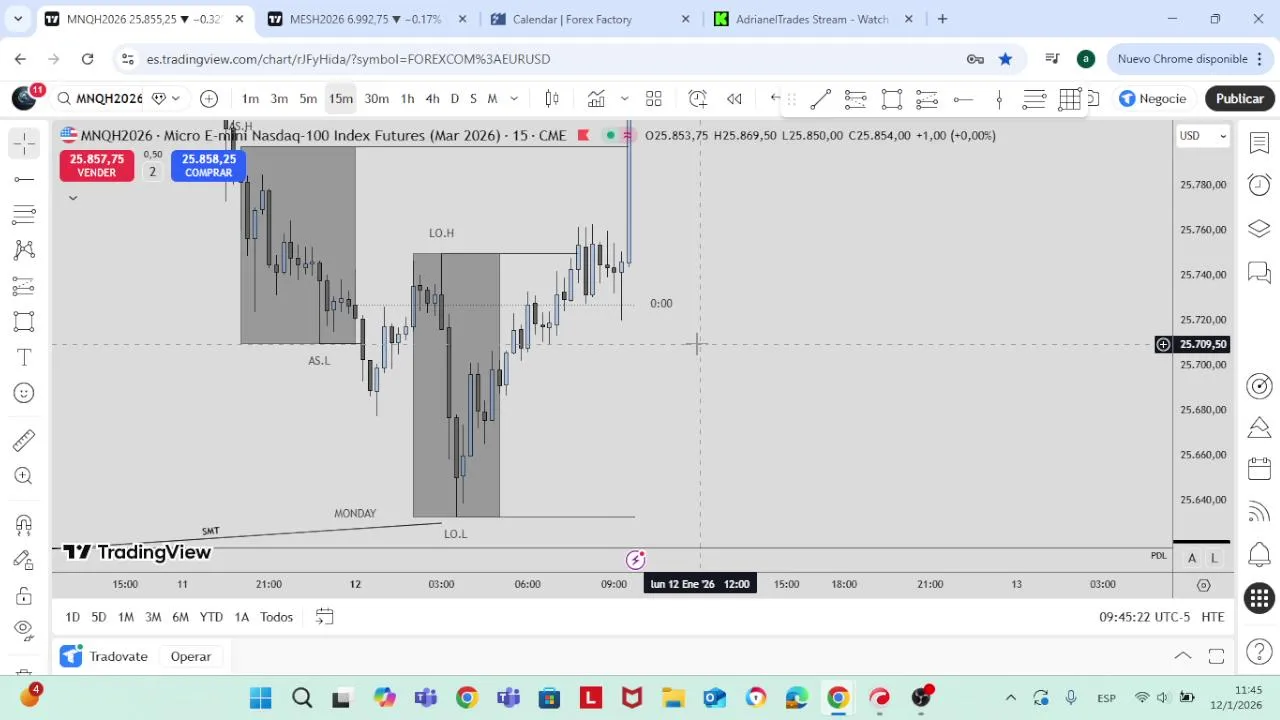Viewport: 1280px width, 720px height.
Task: Select the 1M date range
Action: [x=125, y=617]
